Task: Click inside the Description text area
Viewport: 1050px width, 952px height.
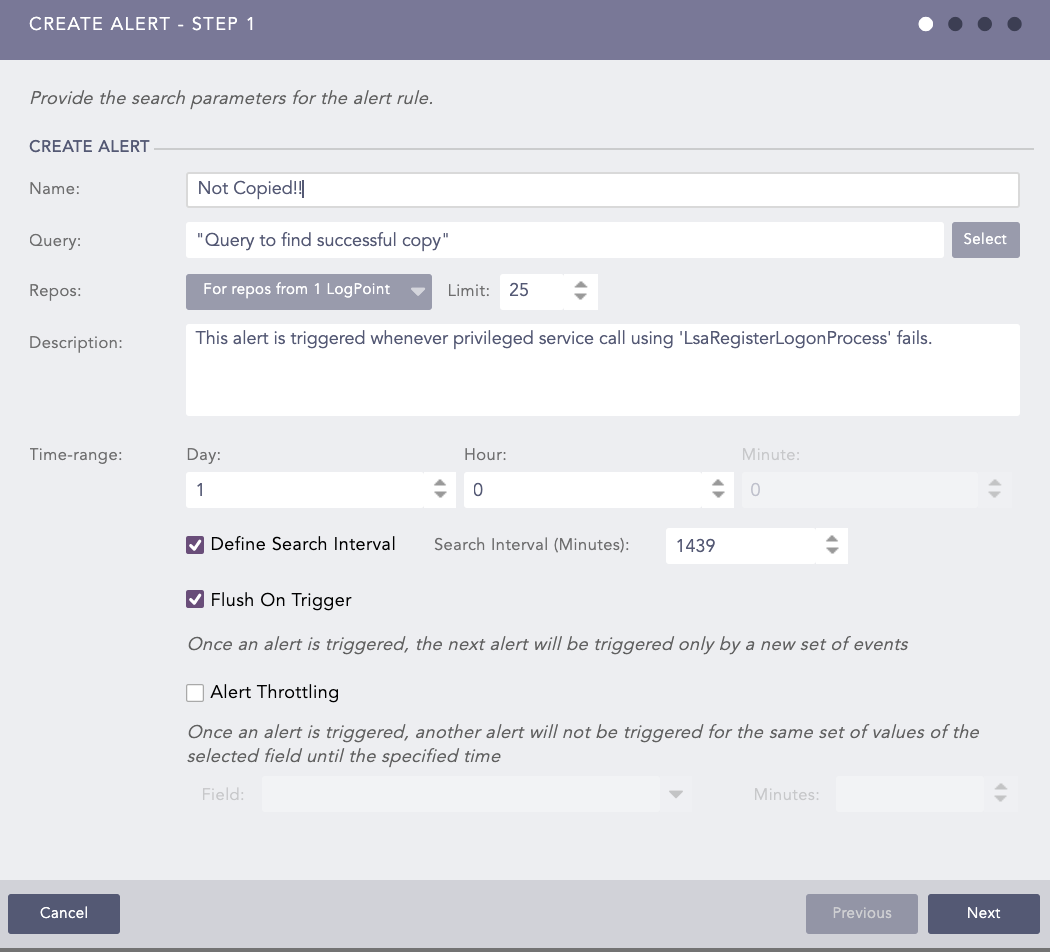Action: pos(602,370)
